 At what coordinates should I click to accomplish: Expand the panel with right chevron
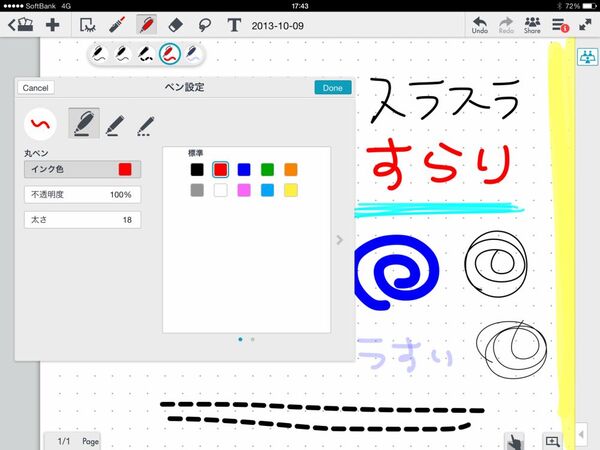(339, 240)
